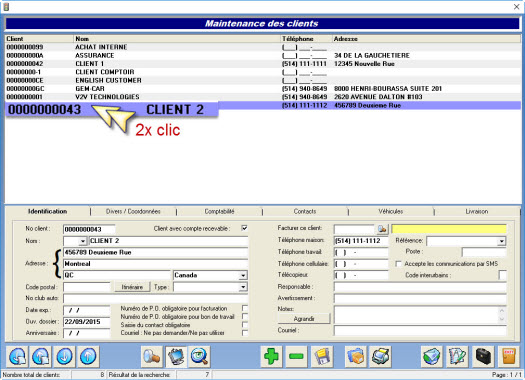
Task: Sort by Nom column header
Action: click(x=177, y=39)
